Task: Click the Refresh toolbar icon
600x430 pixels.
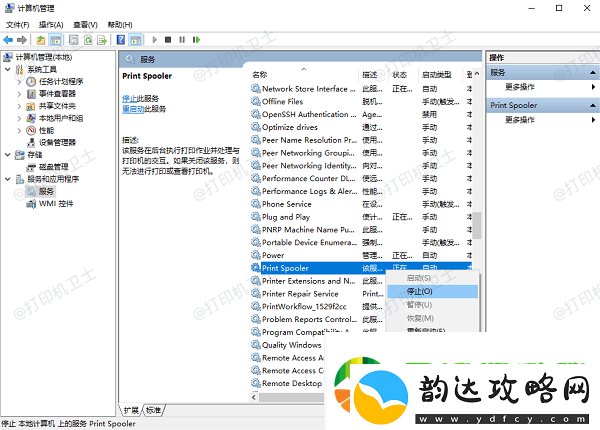Action: pos(88,40)
